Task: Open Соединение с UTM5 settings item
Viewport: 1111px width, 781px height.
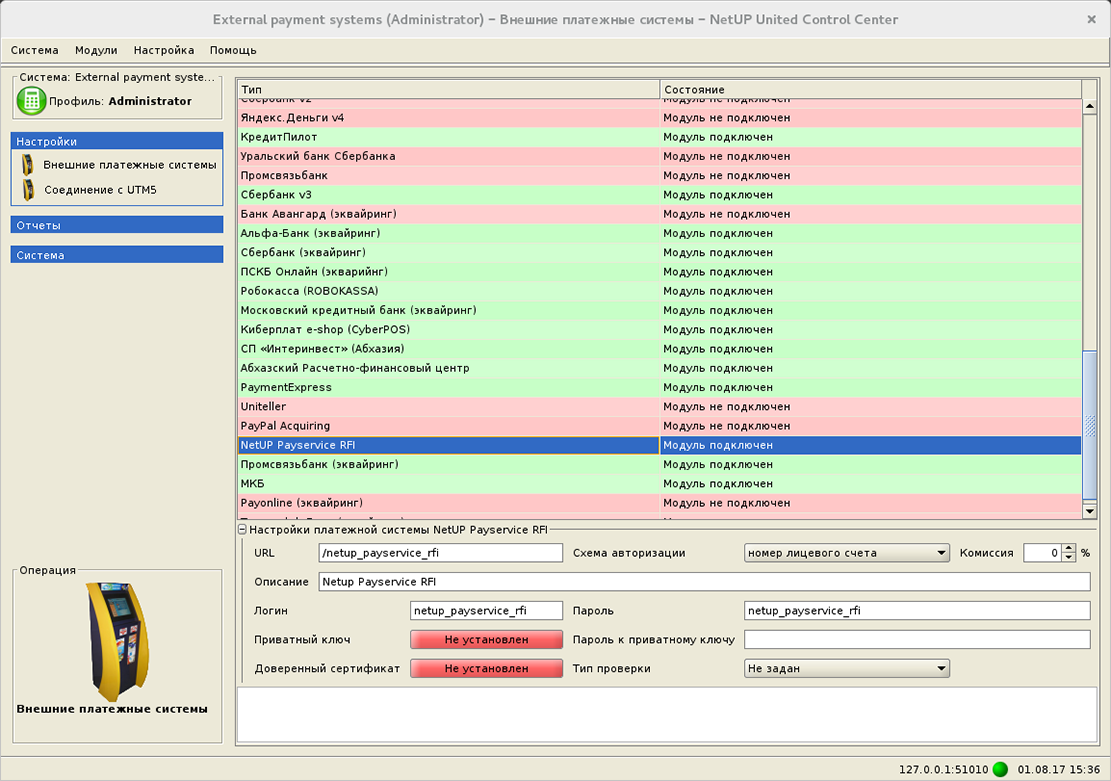Action: (x=100, y=190)
